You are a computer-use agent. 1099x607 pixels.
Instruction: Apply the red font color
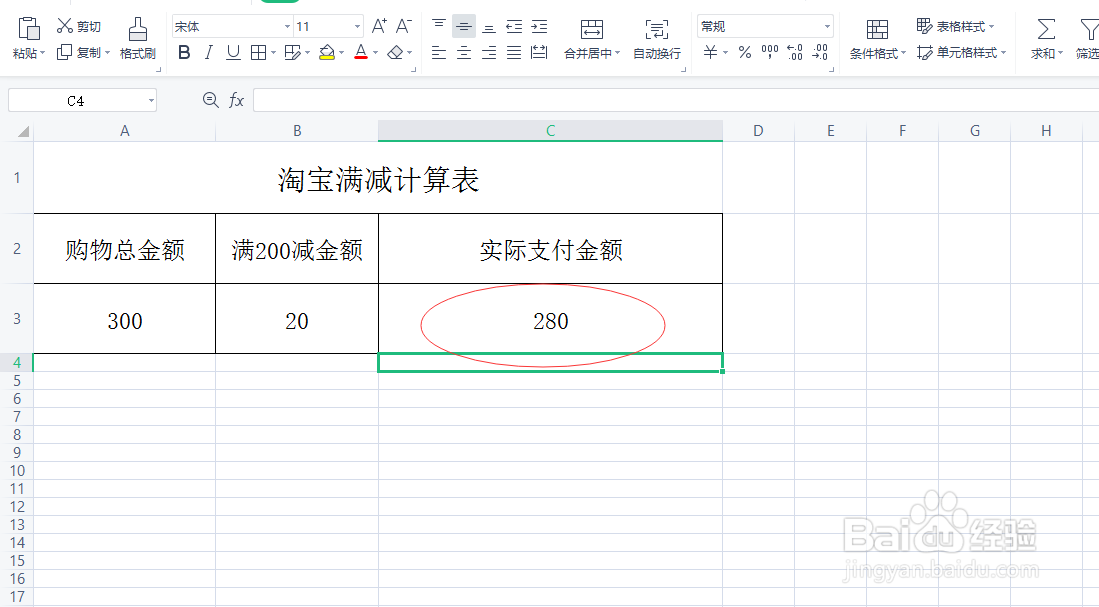click(361, 53)
